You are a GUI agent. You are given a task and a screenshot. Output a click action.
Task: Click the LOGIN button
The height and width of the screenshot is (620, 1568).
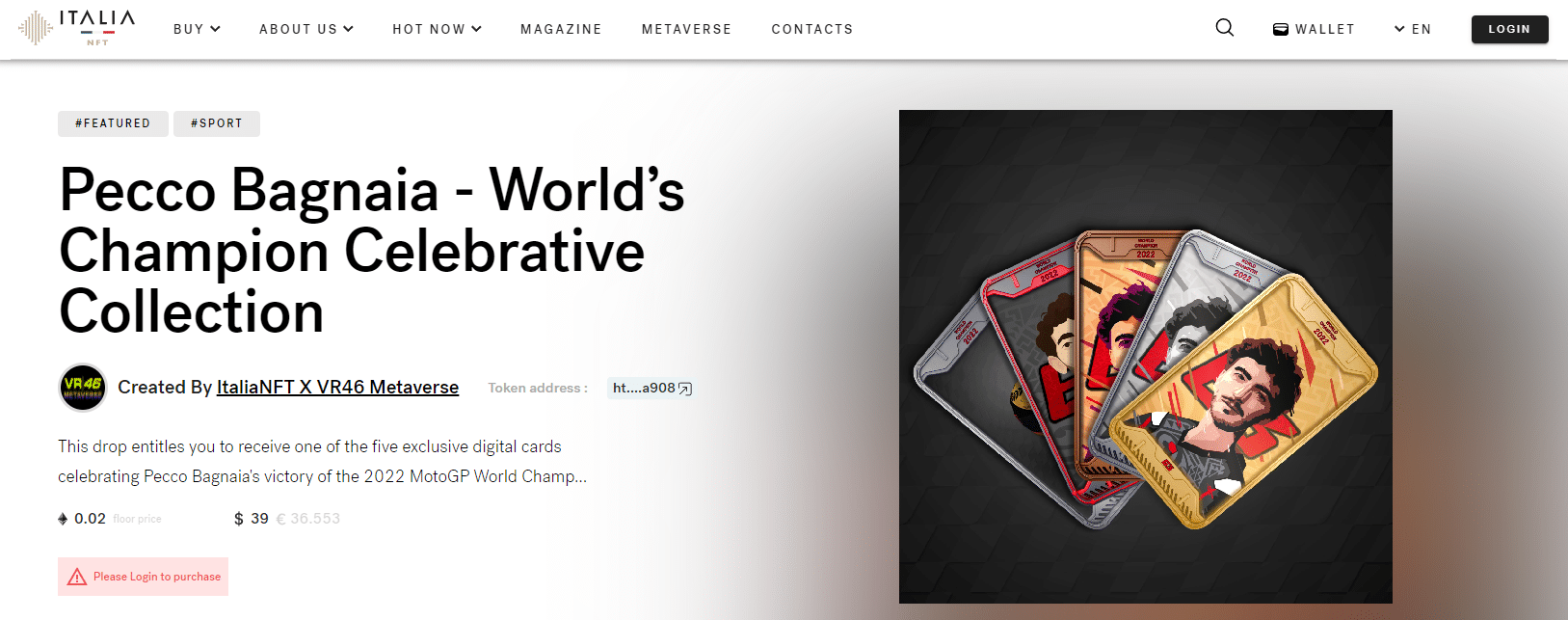tap(1509, 29)
